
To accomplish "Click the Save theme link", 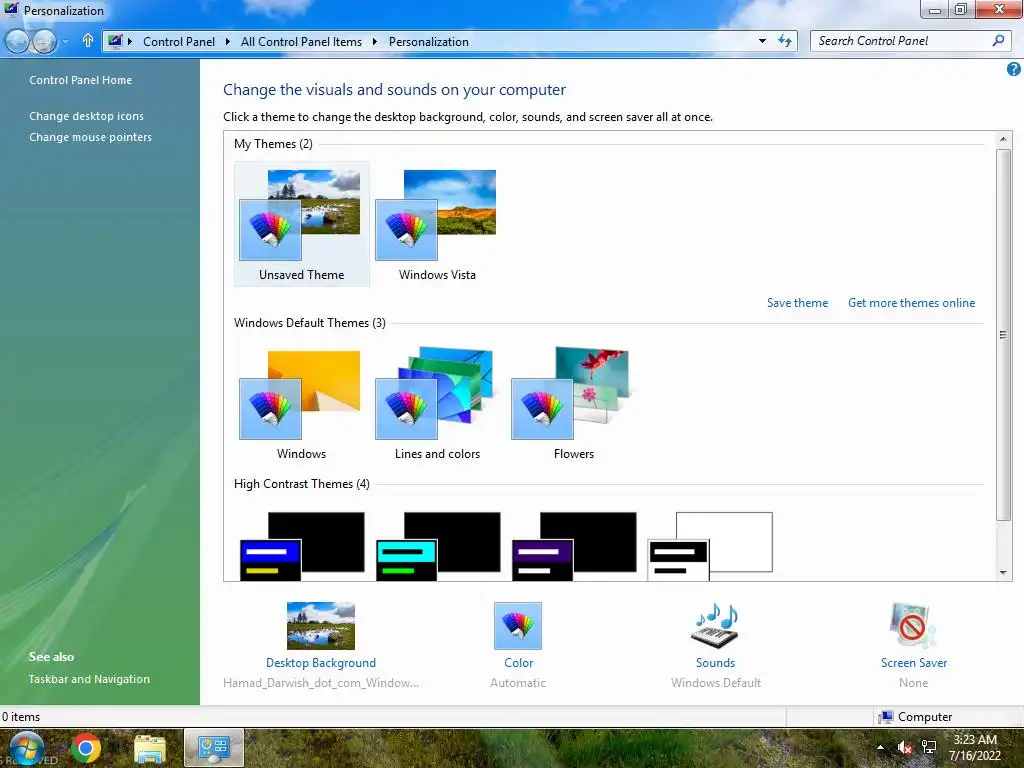I will point(797,303).
